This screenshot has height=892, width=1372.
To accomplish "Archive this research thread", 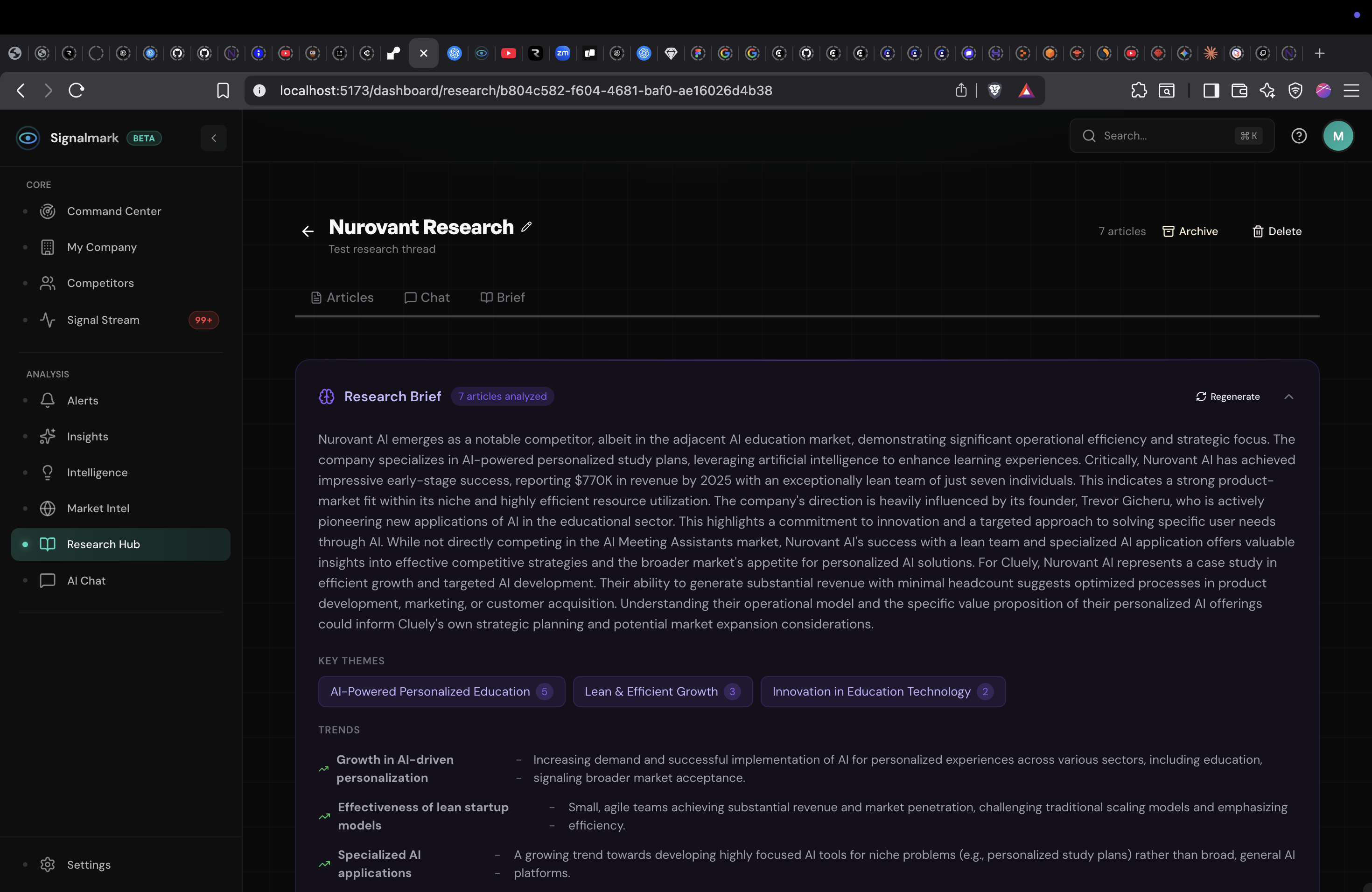I will click(x=1190, y=231).
